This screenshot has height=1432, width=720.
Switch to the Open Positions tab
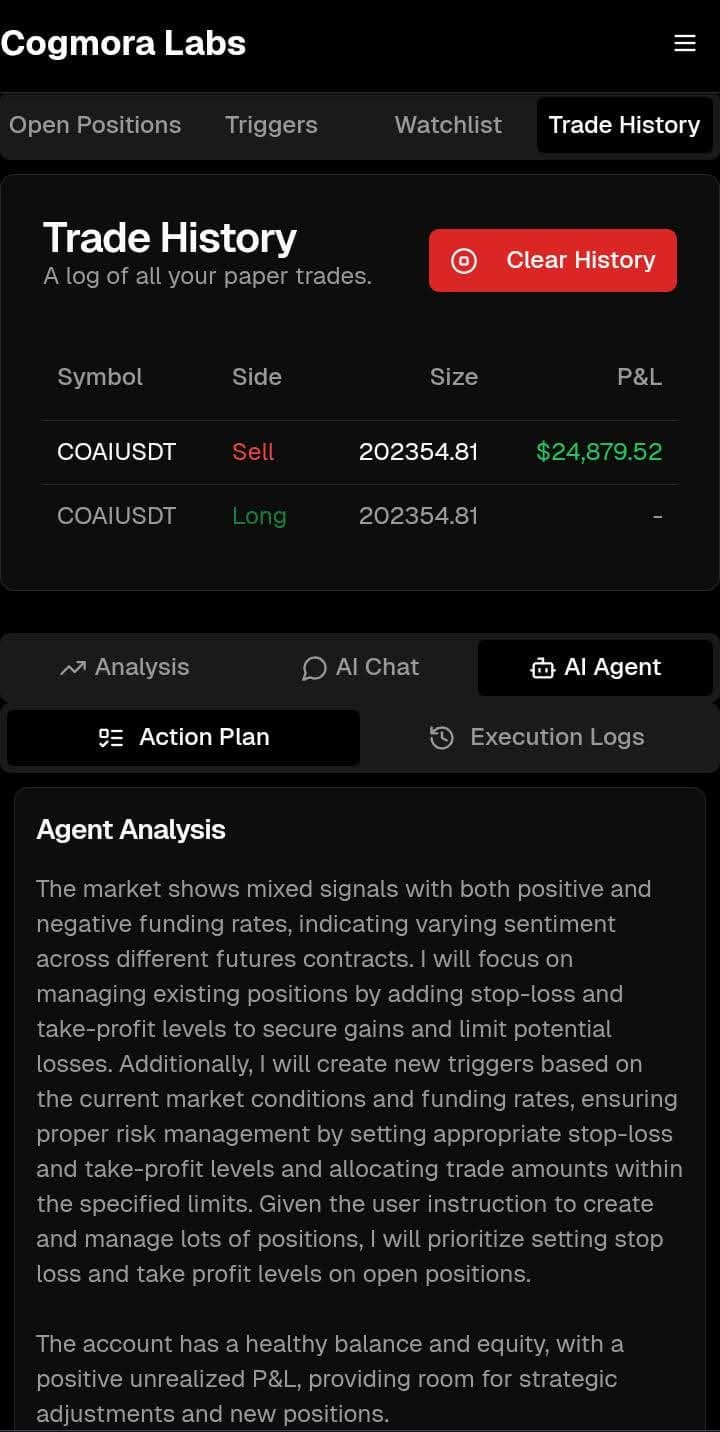(x=95, y=125)
